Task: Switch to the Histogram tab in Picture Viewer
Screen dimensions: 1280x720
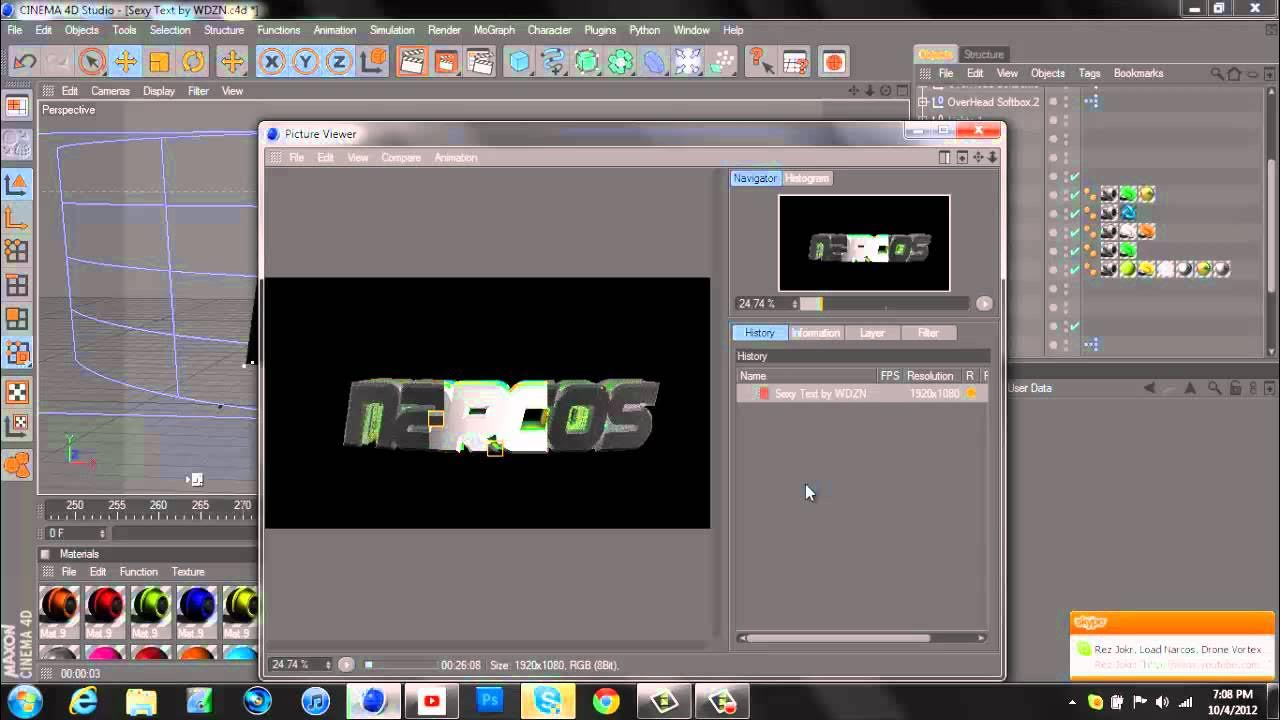Action: pyautogui.click(x=806, y=178)
